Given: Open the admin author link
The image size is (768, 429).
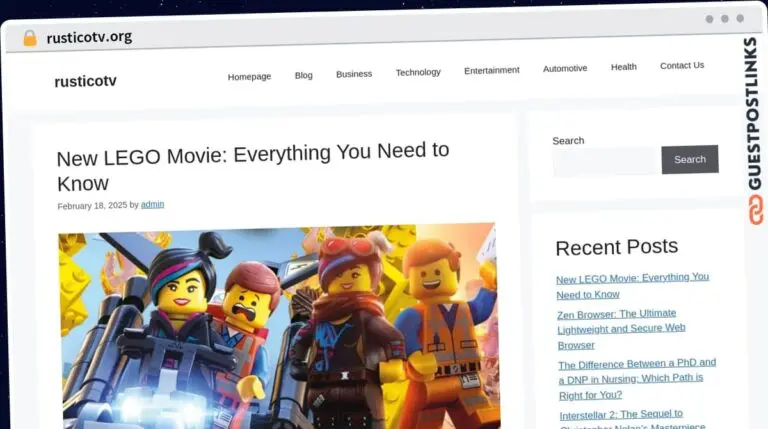Looking at the screenshot, I should pyautogui.click(x=152, y=204).
